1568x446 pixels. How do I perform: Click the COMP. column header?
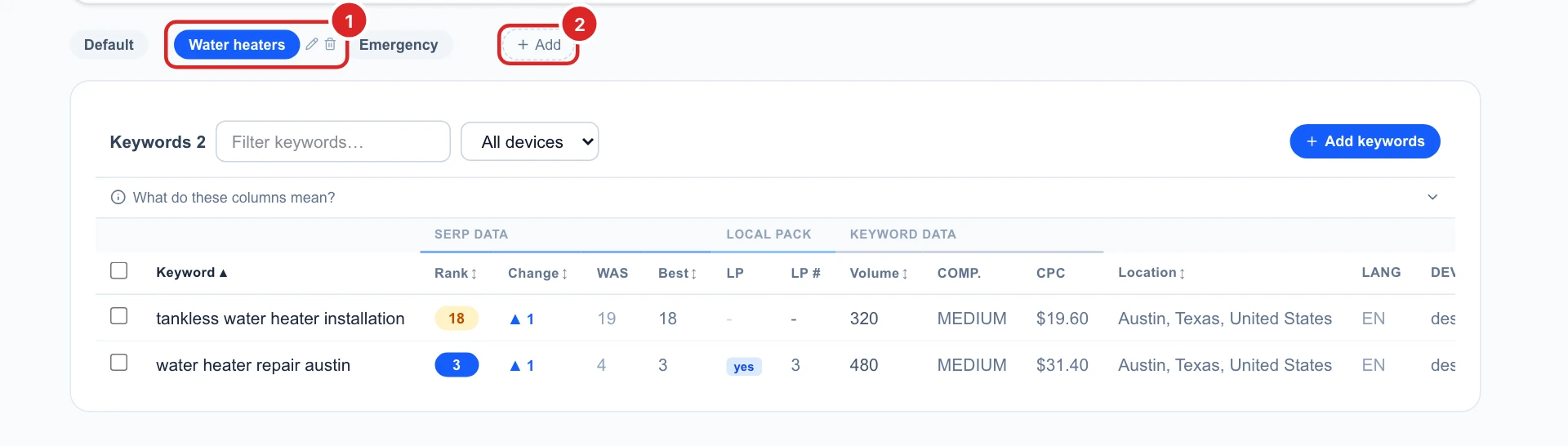pos(959,274)
